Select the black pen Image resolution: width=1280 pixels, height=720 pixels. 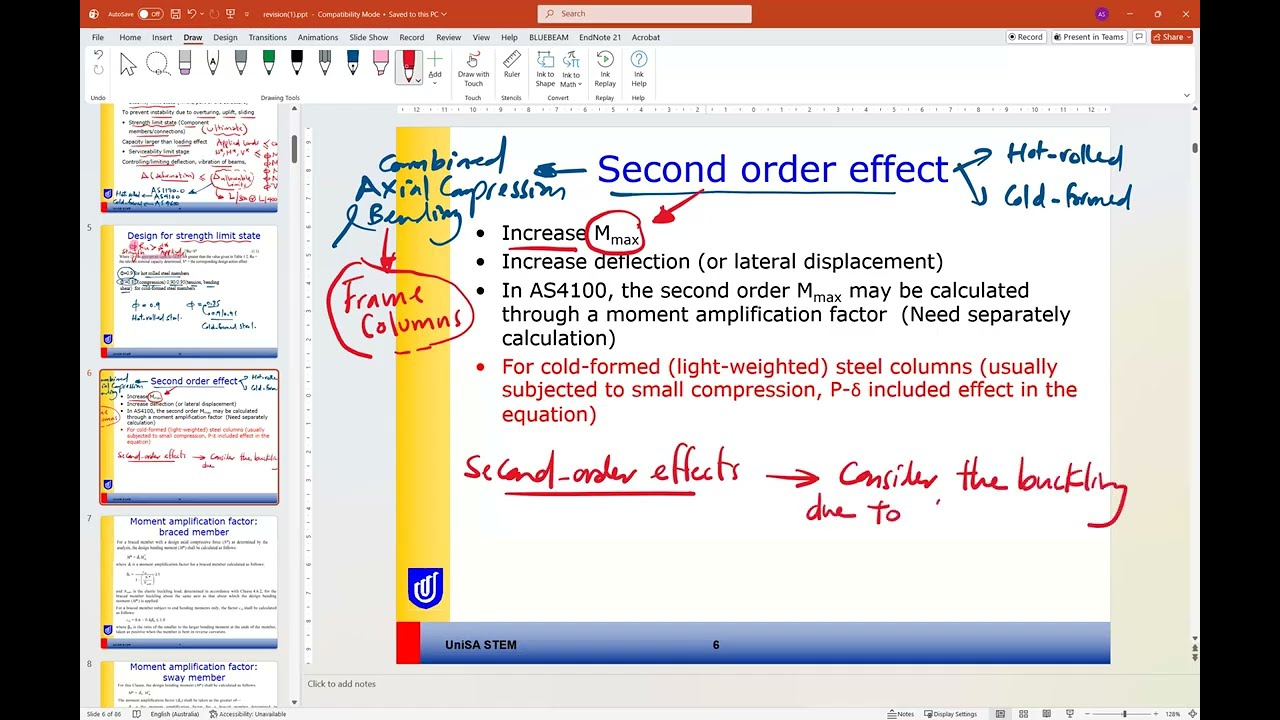tap(297, 65)
